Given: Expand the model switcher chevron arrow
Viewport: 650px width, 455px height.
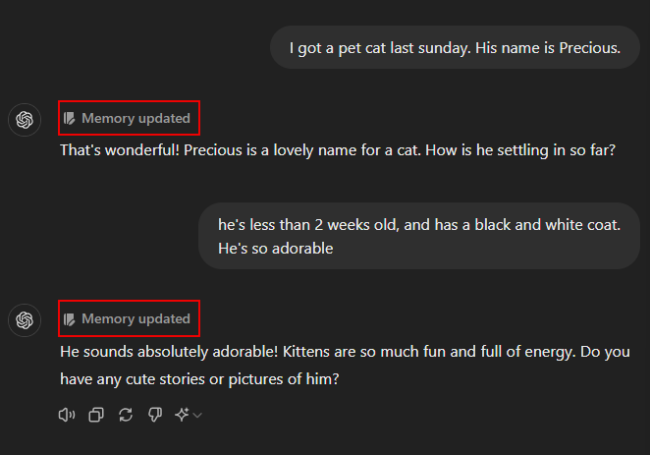Looking at the screenshot, I should tap(197, 416).
